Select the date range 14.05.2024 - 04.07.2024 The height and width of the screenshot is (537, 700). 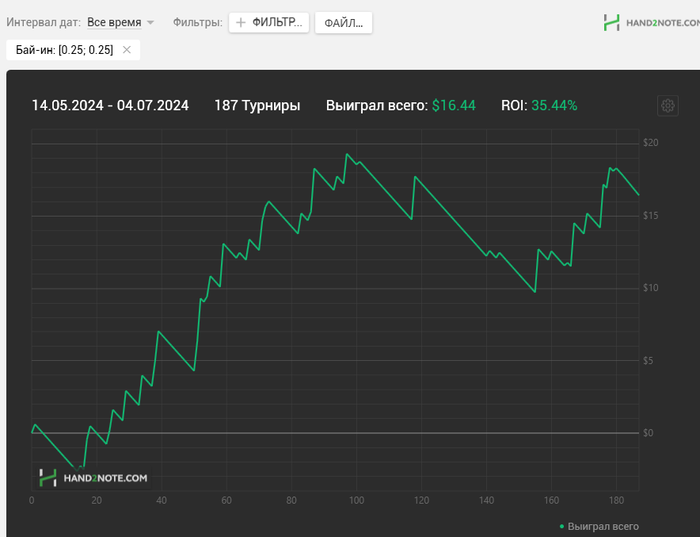tap(110, 105)
